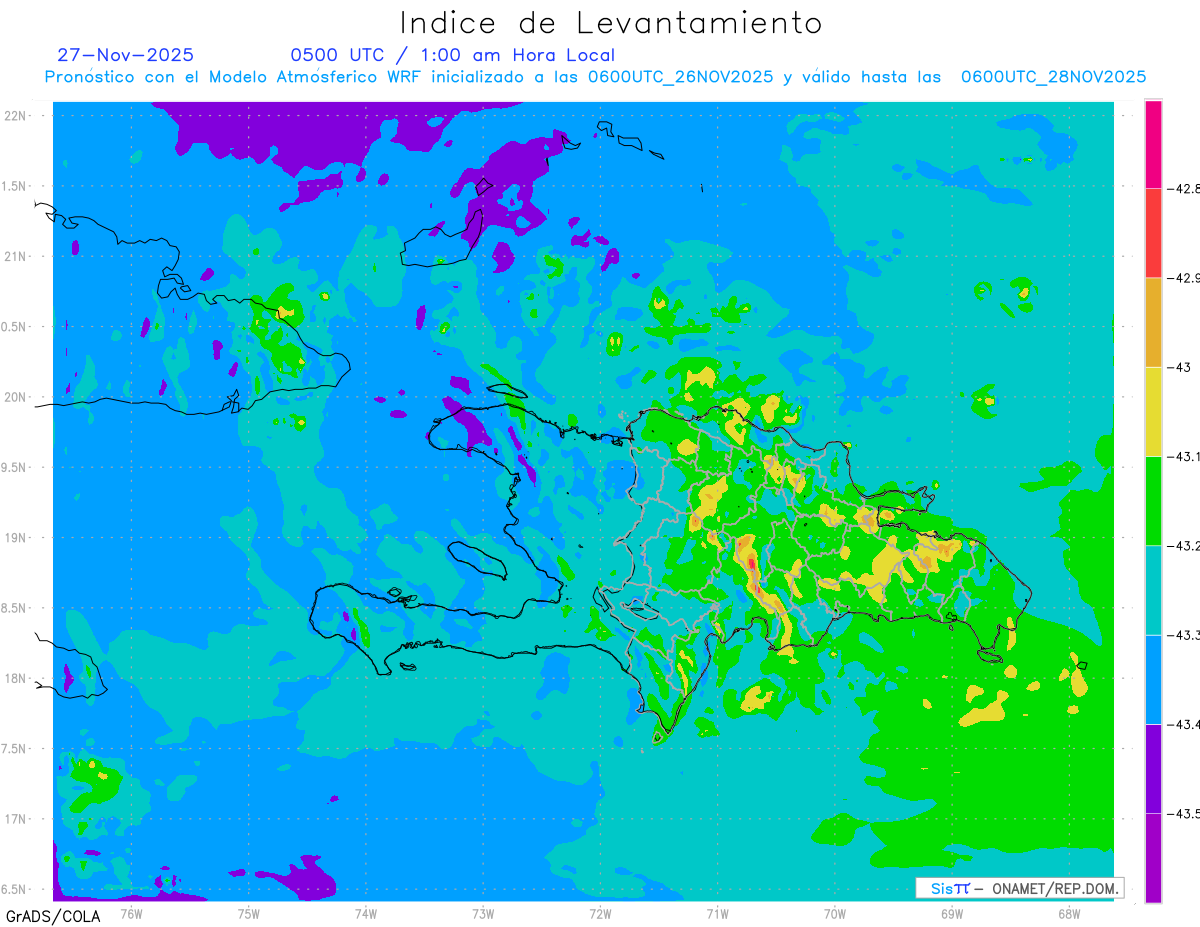The height and width of the screenshot is (927, 1200).
Task: Click the '74W' longitude label
Action: [366, 913]
